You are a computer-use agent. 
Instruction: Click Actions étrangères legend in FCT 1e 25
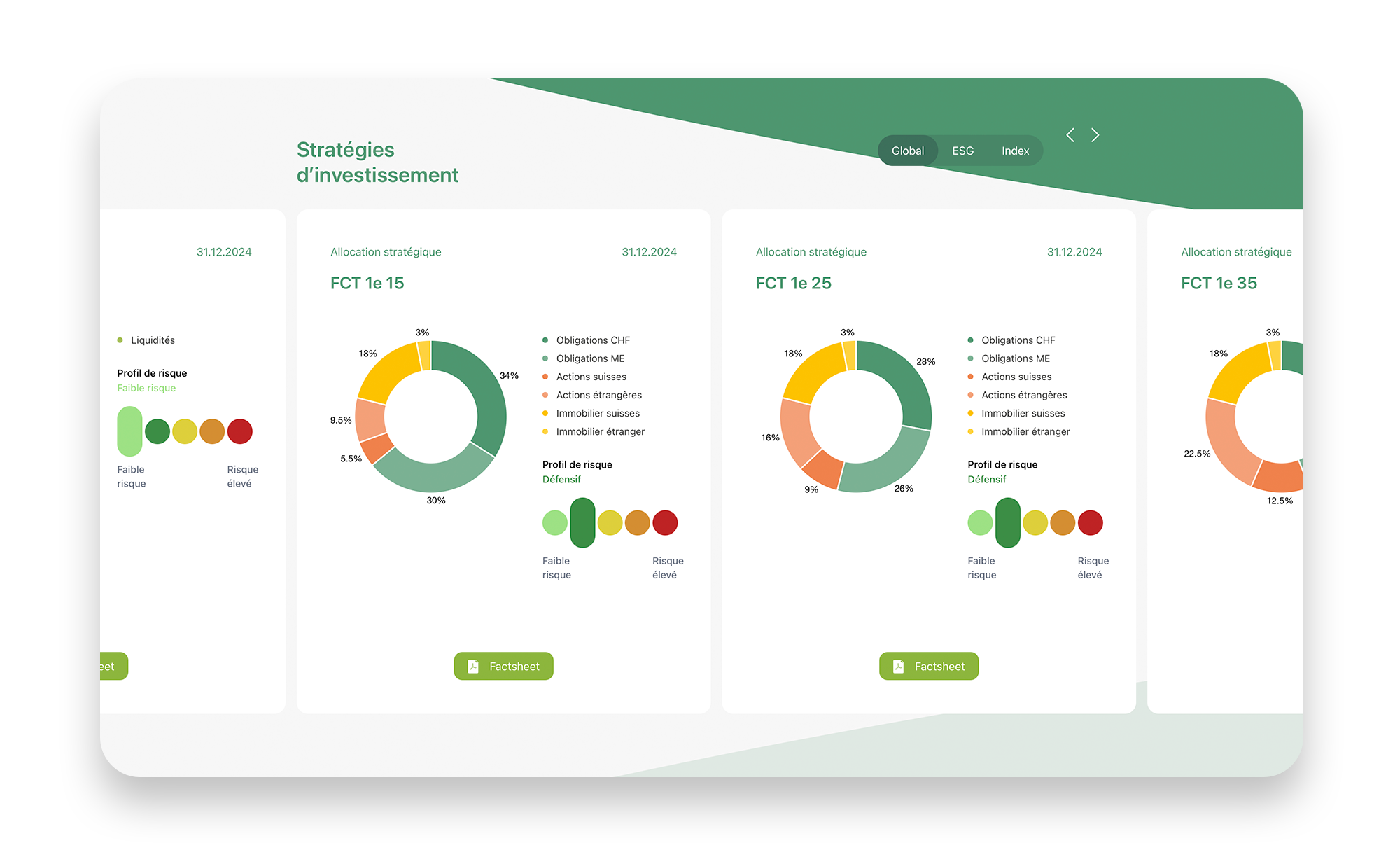(x=1018, y=395)
